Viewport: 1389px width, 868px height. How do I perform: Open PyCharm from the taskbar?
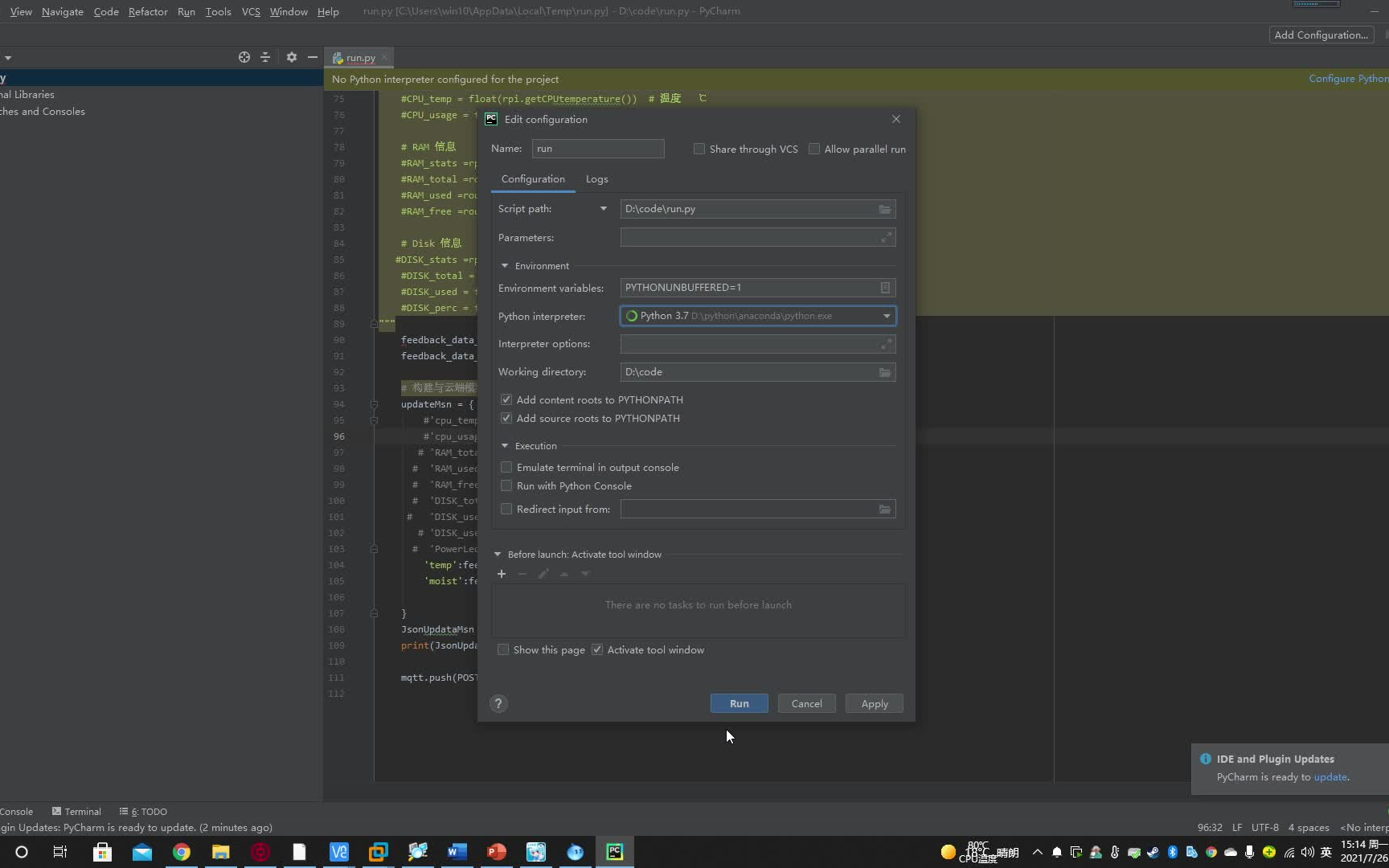(615, 852)
